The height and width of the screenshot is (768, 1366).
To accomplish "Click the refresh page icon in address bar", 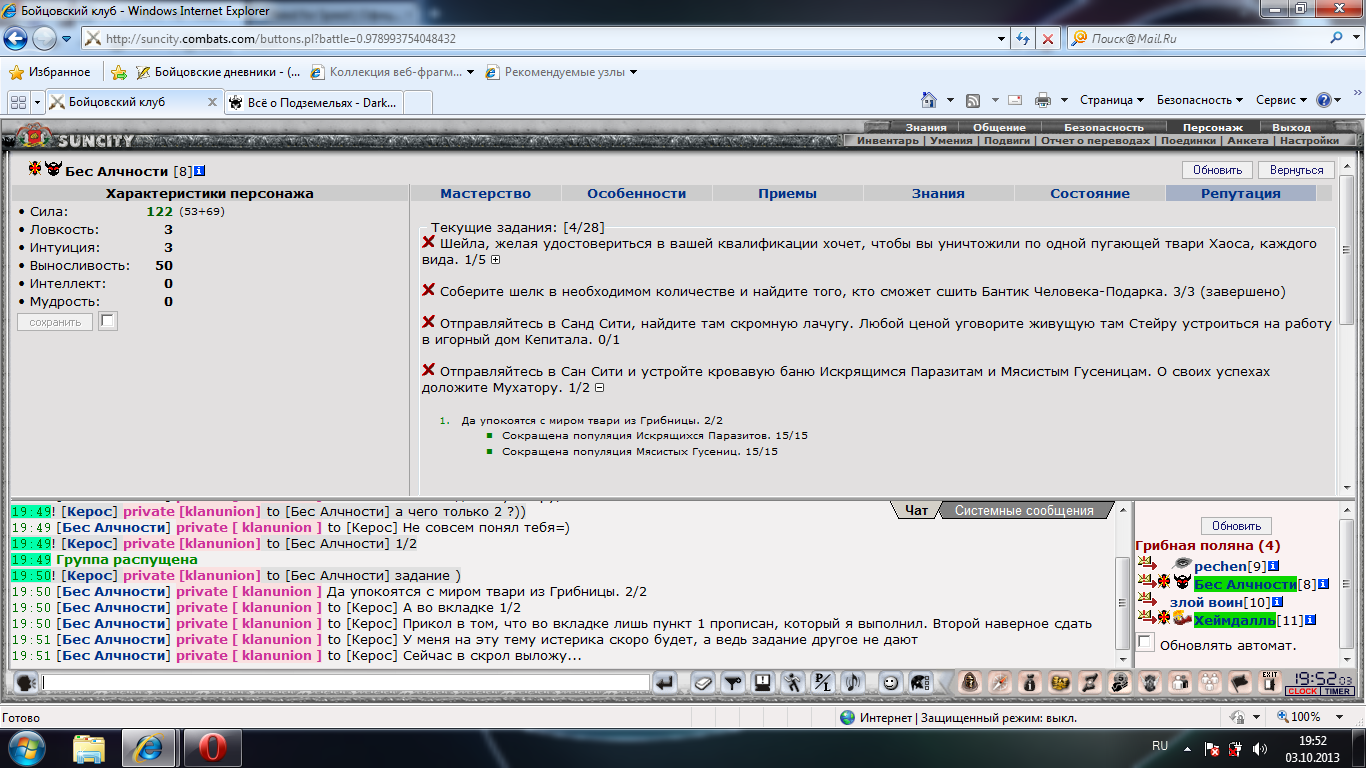I will (x=1023, y=39).
